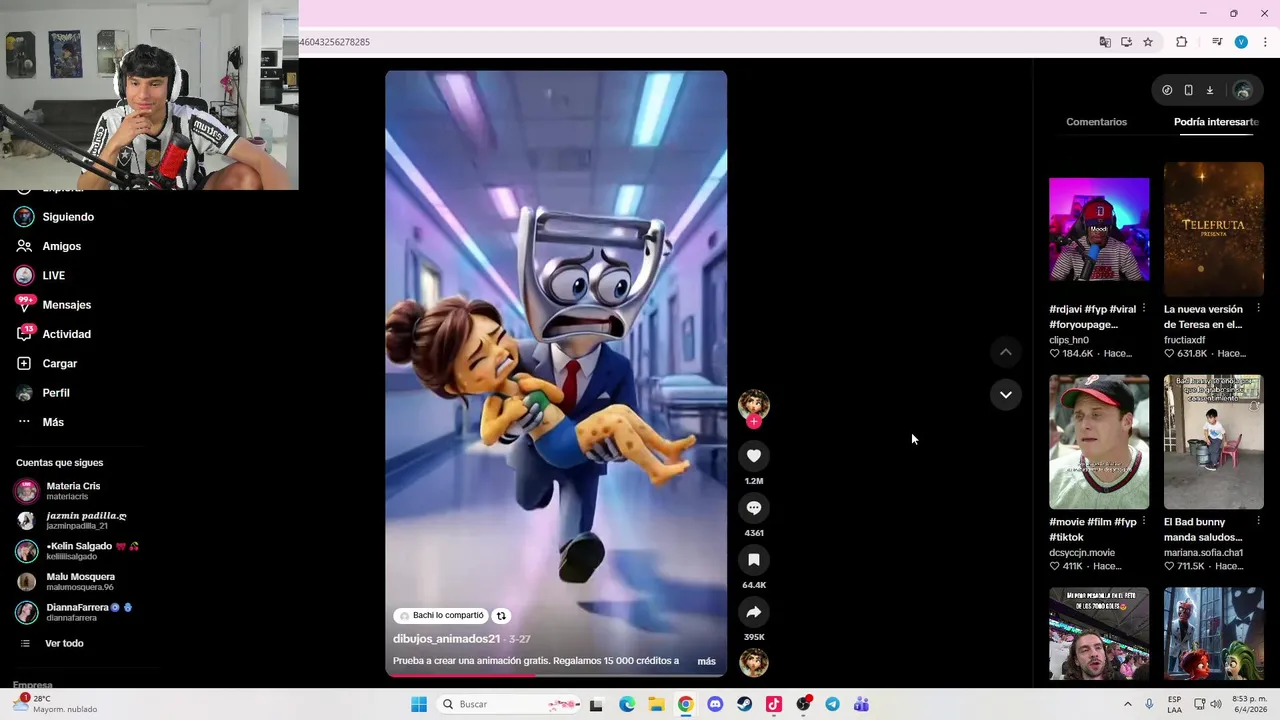Open the taskbar clock and date

click(x=1250, y=704)
